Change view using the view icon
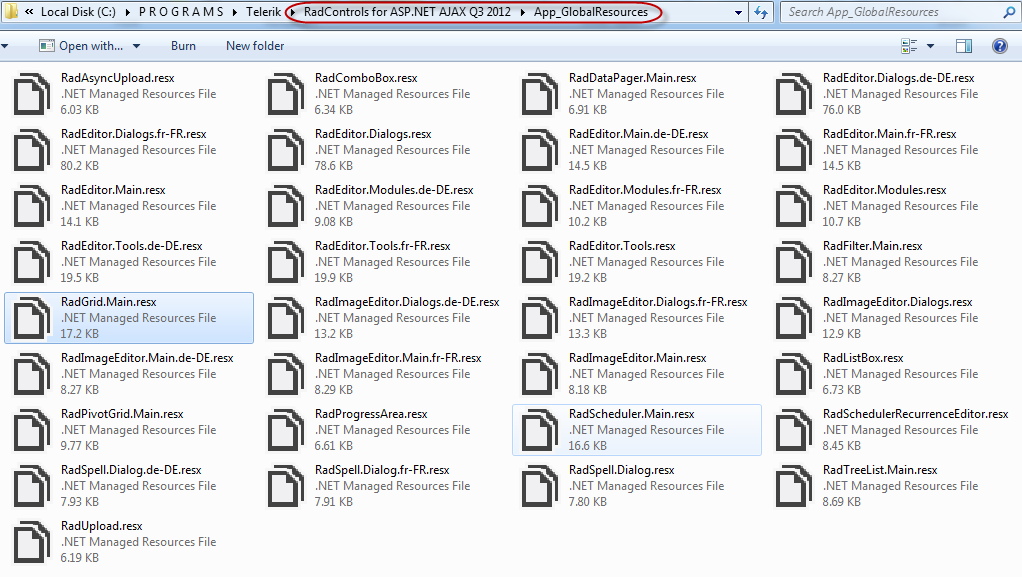 (x=909, y=46)
